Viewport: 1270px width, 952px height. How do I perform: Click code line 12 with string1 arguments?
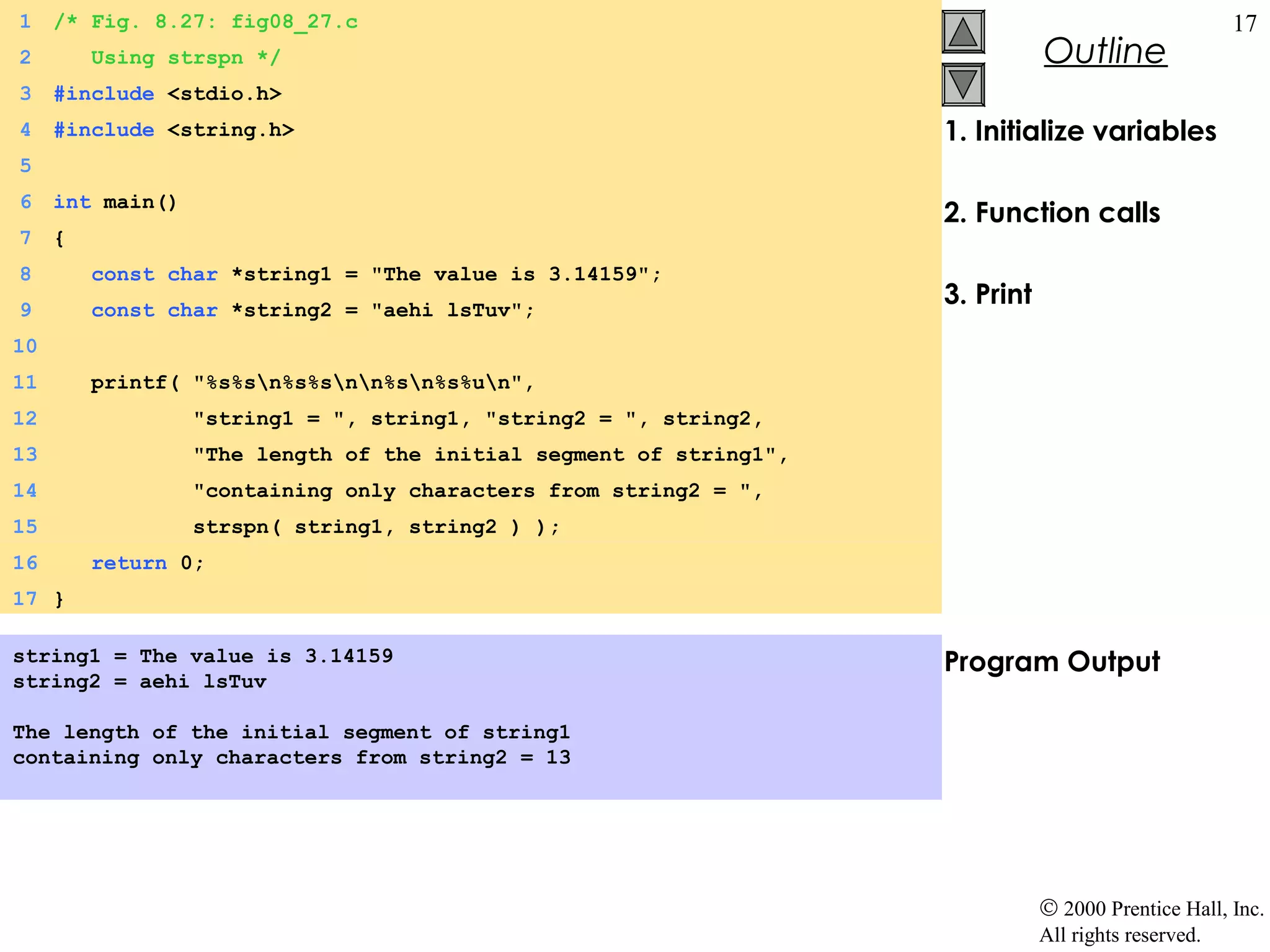[477, 418]
